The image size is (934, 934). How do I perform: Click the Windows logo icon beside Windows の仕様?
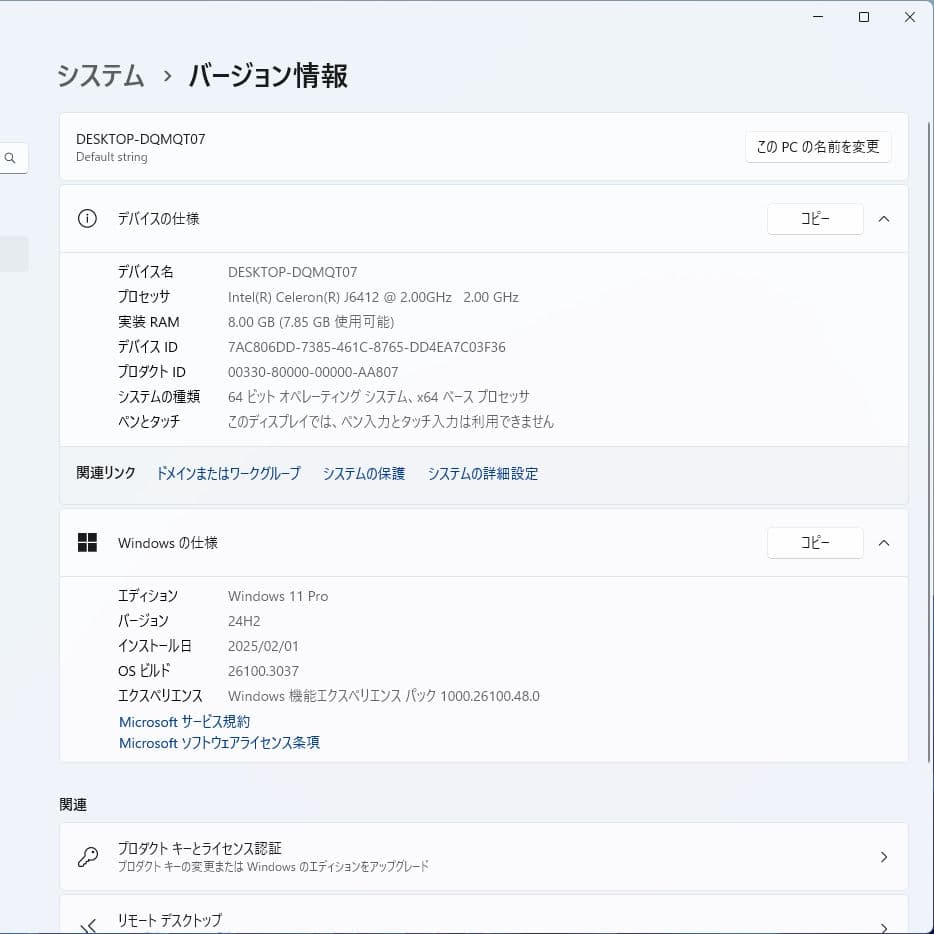pos(87,542)
